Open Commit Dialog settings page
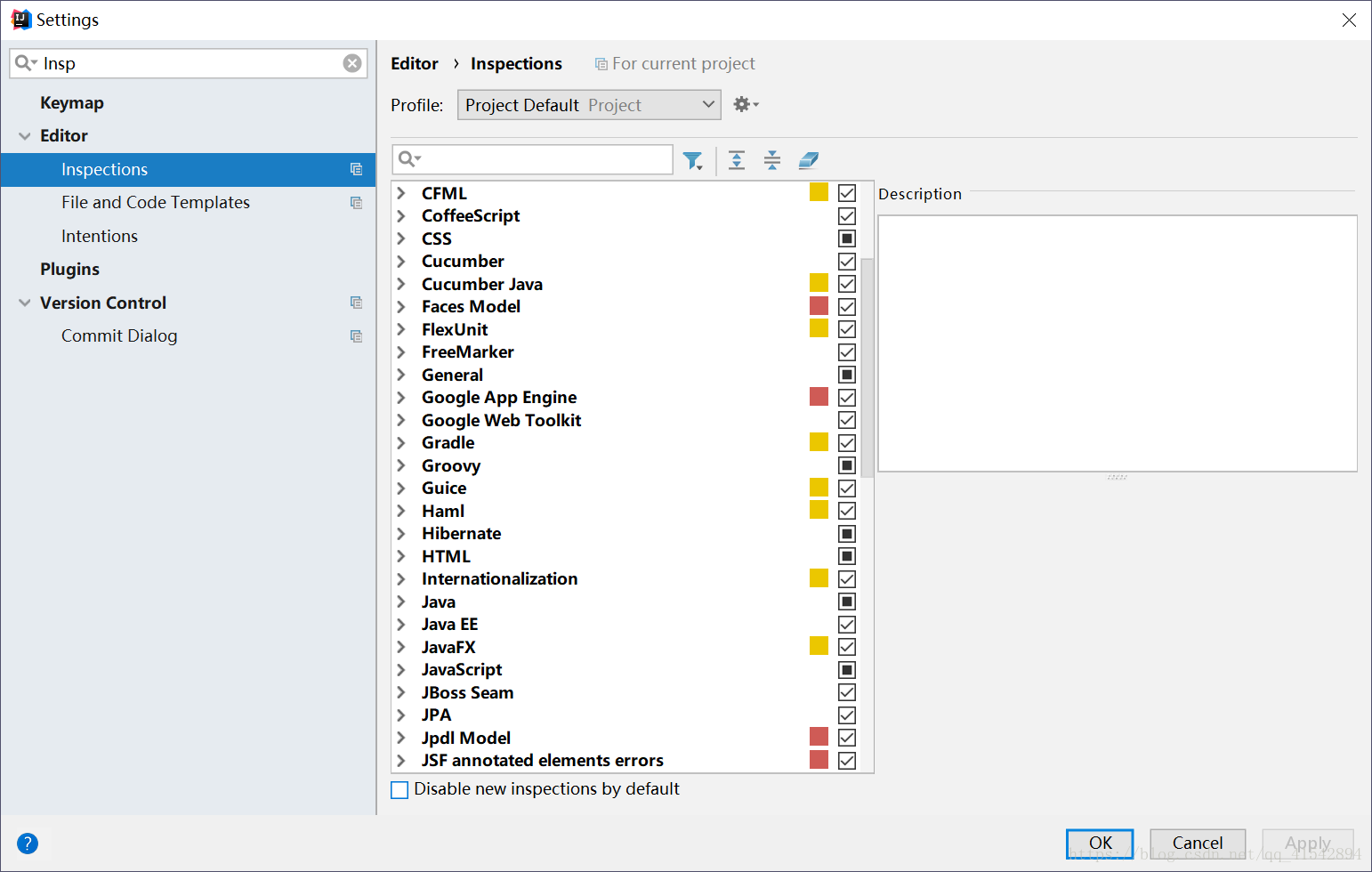Image resolution: width=1372 pixels, height=872 pixels. pyautogui.click(x=119, y=335)
